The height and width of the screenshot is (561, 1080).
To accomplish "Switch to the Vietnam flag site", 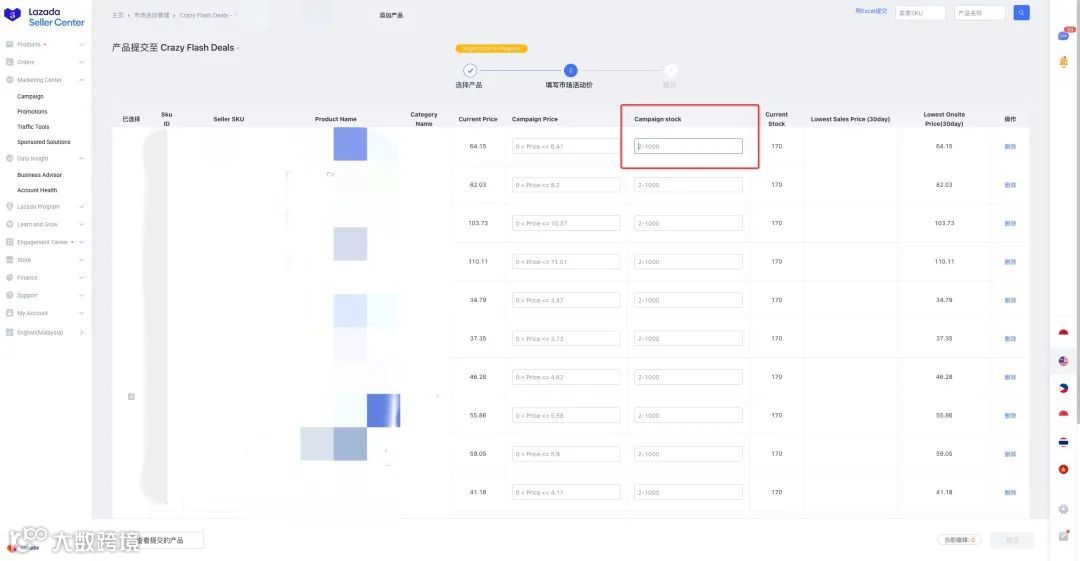I will 1063,469.
